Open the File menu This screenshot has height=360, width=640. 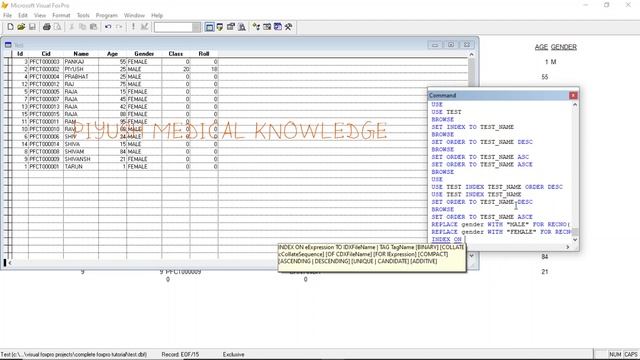click(7, 16)
